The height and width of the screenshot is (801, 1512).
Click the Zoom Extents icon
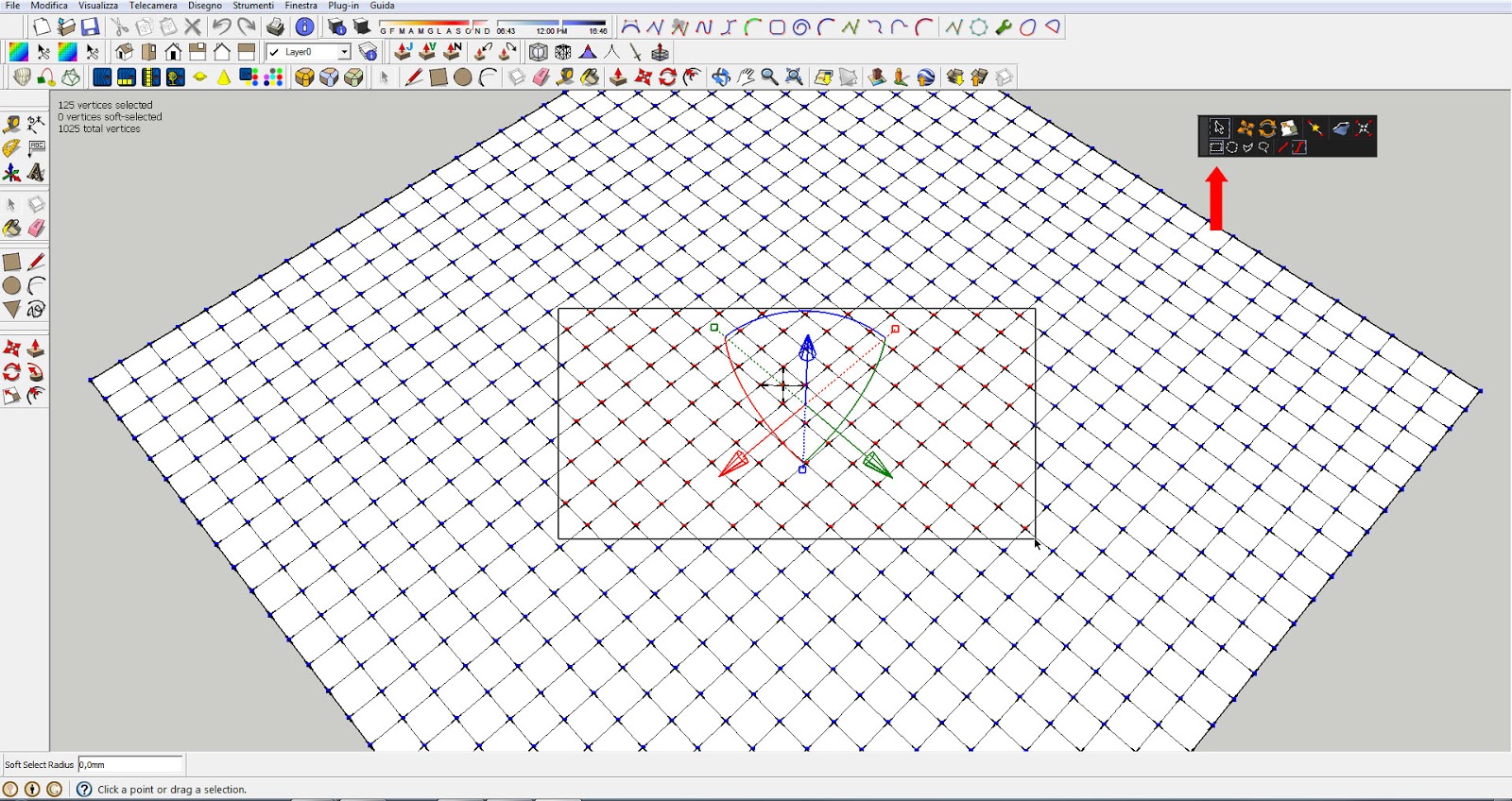[x=795, y=77]
